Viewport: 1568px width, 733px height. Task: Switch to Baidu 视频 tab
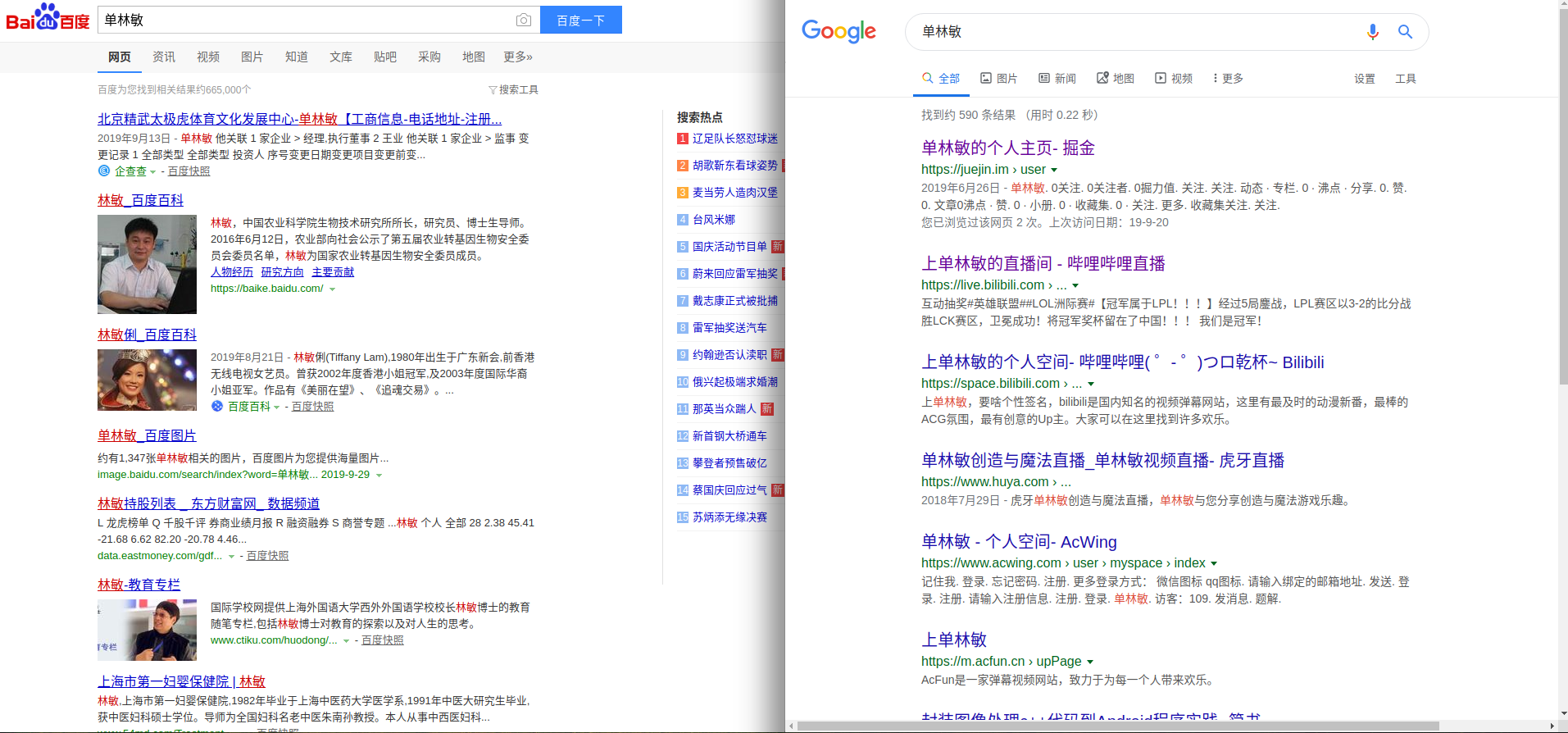click(x=208, y=57)
